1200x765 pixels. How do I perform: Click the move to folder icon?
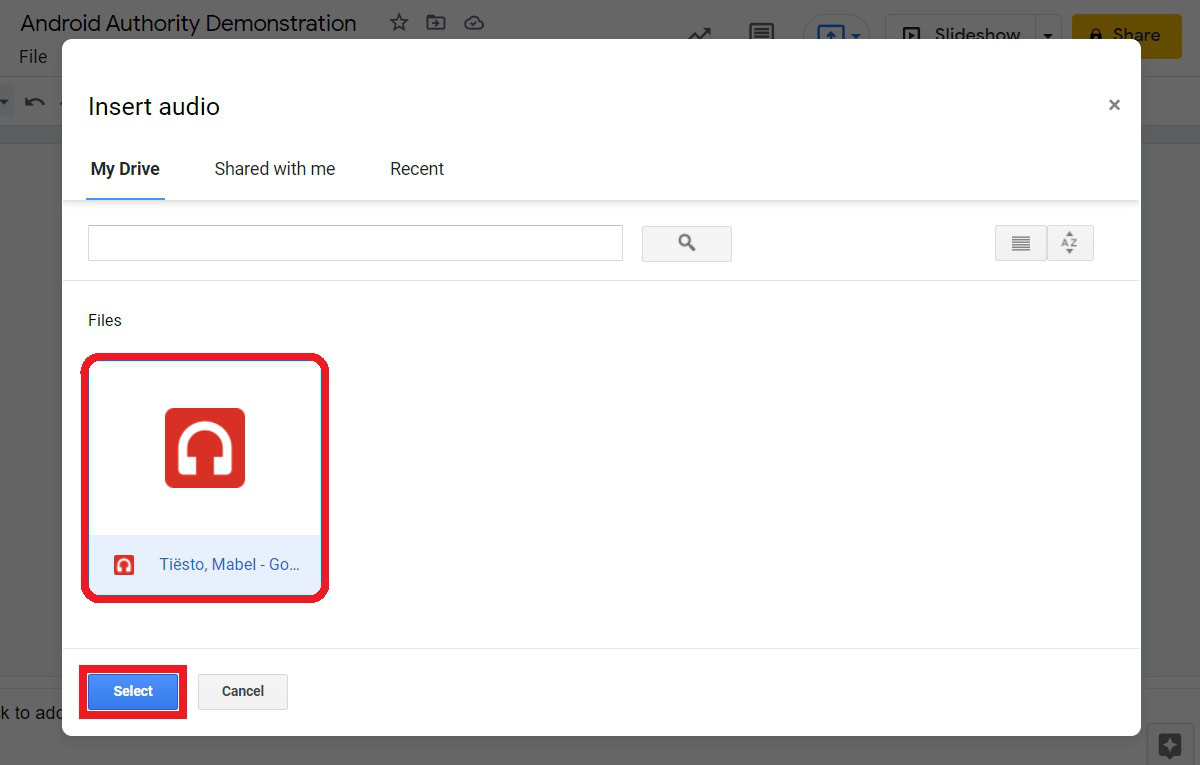[x=436, y=22]
